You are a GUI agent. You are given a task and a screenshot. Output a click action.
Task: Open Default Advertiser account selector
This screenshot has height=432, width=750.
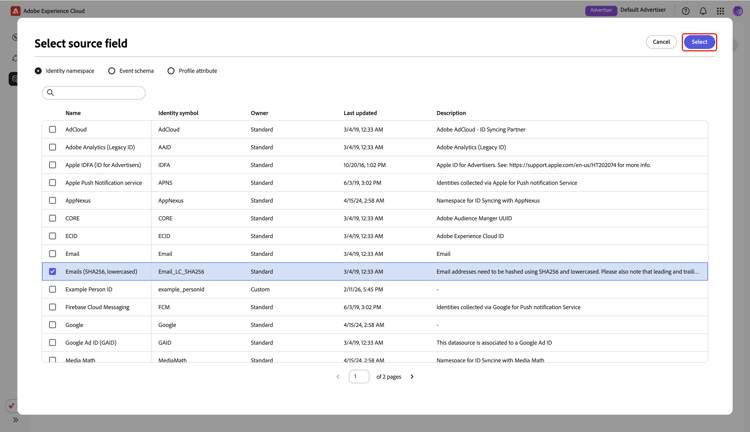click(x=643, y=10)
